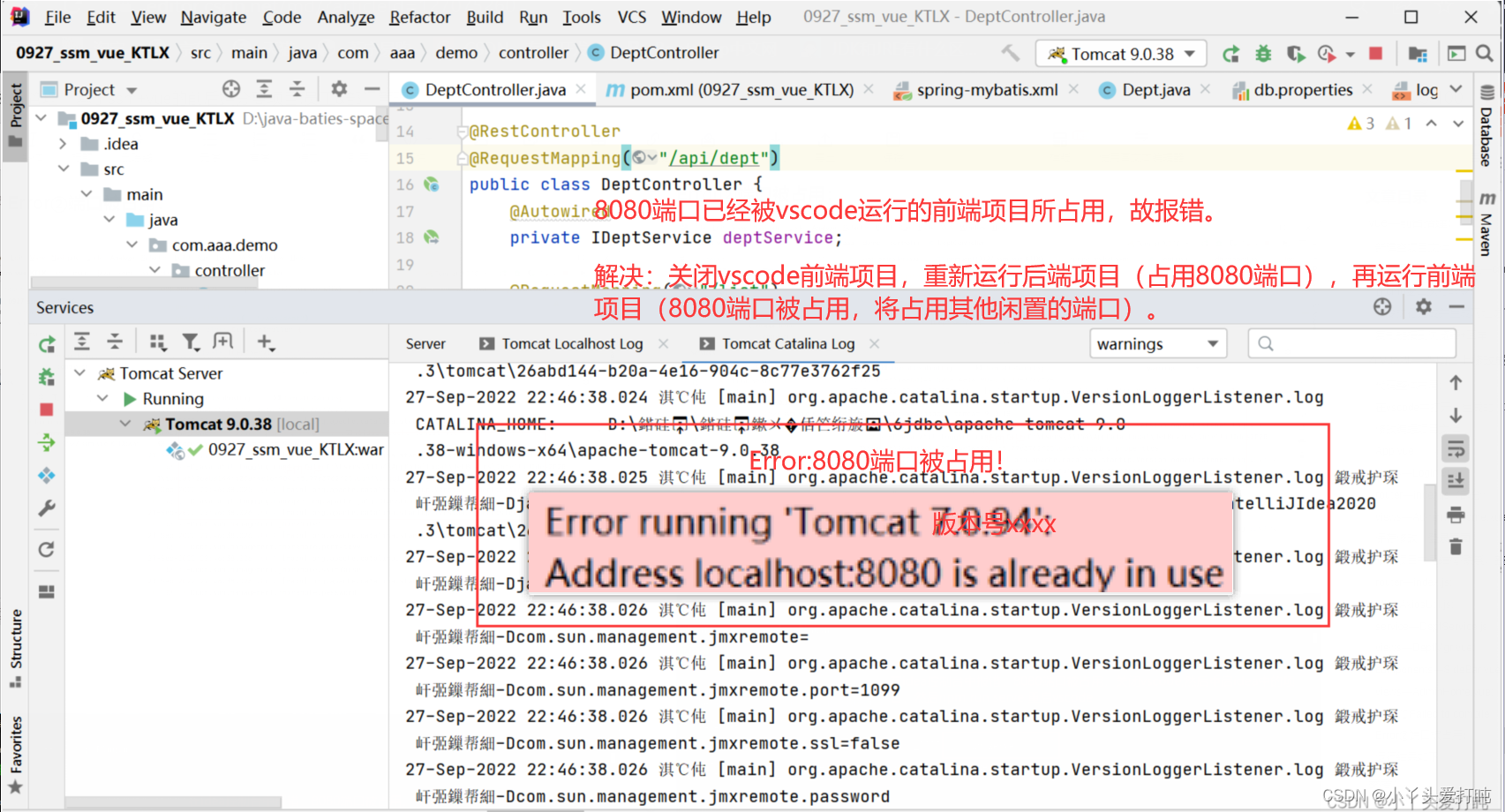
Task: Open the Maven side tool window
Action: click(x=1487, y=225)
